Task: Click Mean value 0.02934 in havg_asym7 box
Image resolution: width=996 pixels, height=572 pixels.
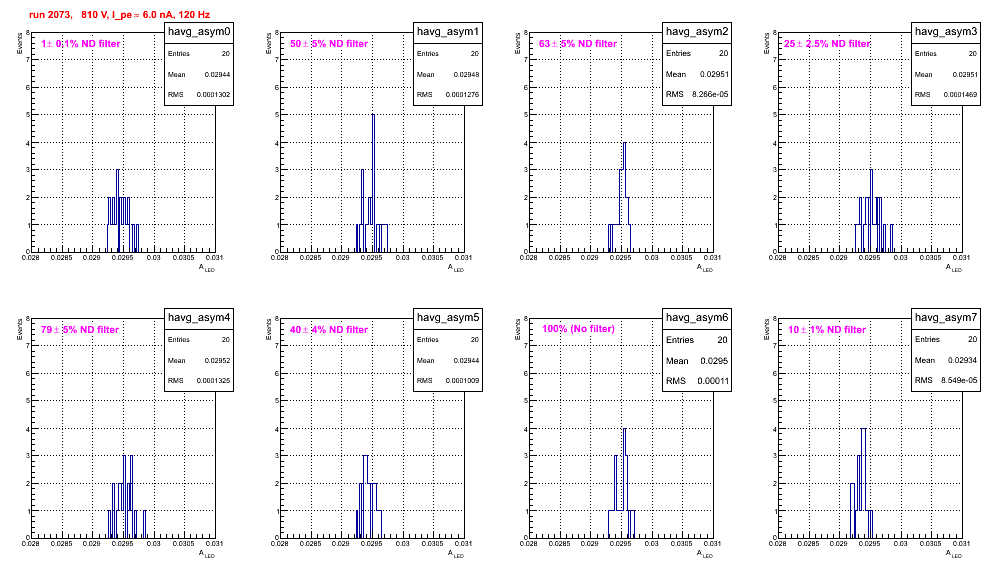Action: coord(963,360)
